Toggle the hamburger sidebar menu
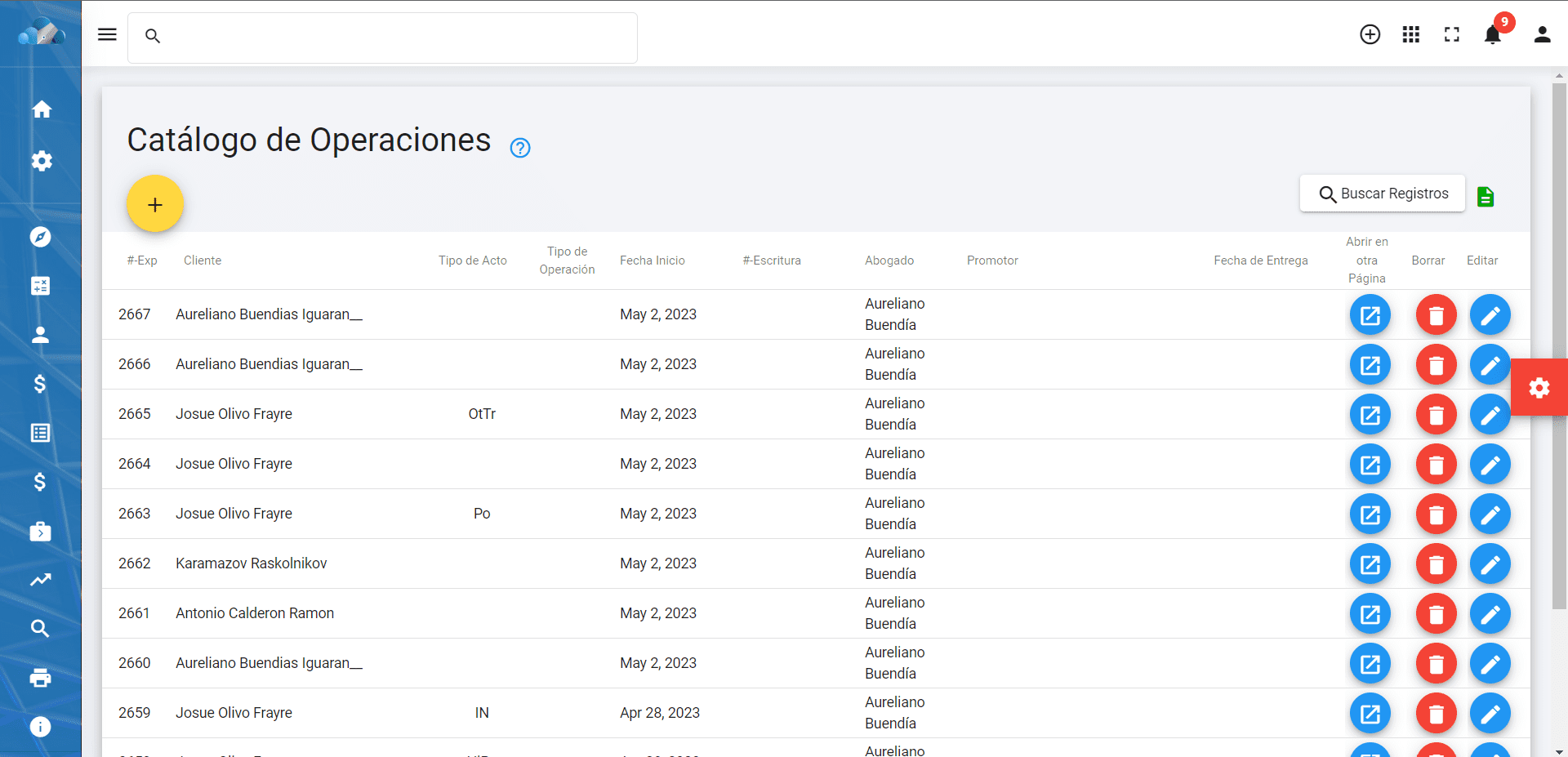1568x757 pixels. tap(107, 34)
